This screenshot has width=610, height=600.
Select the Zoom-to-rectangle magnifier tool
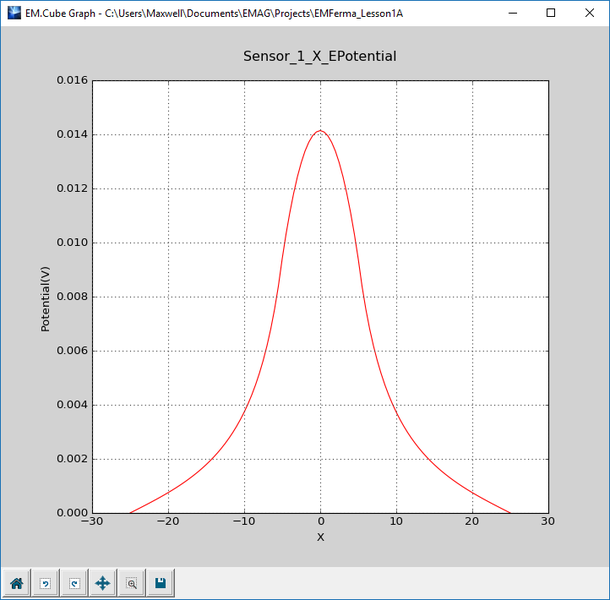click(131, 582)
